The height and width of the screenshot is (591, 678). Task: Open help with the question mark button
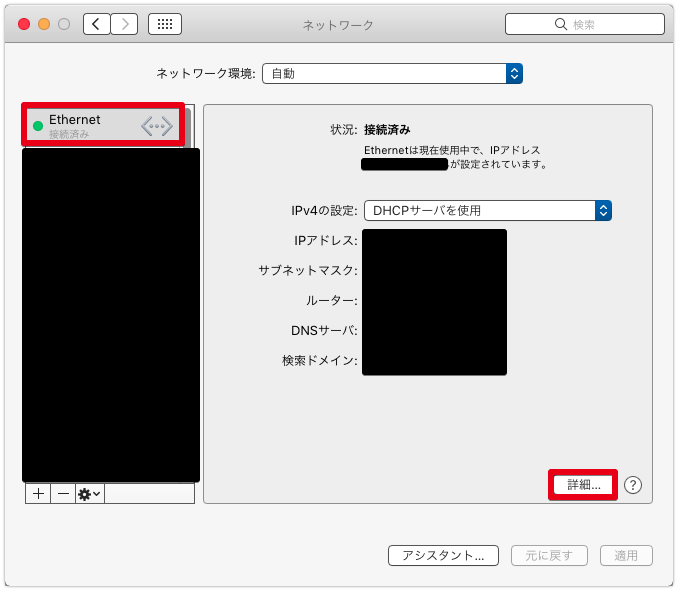[x=633, y=485]
